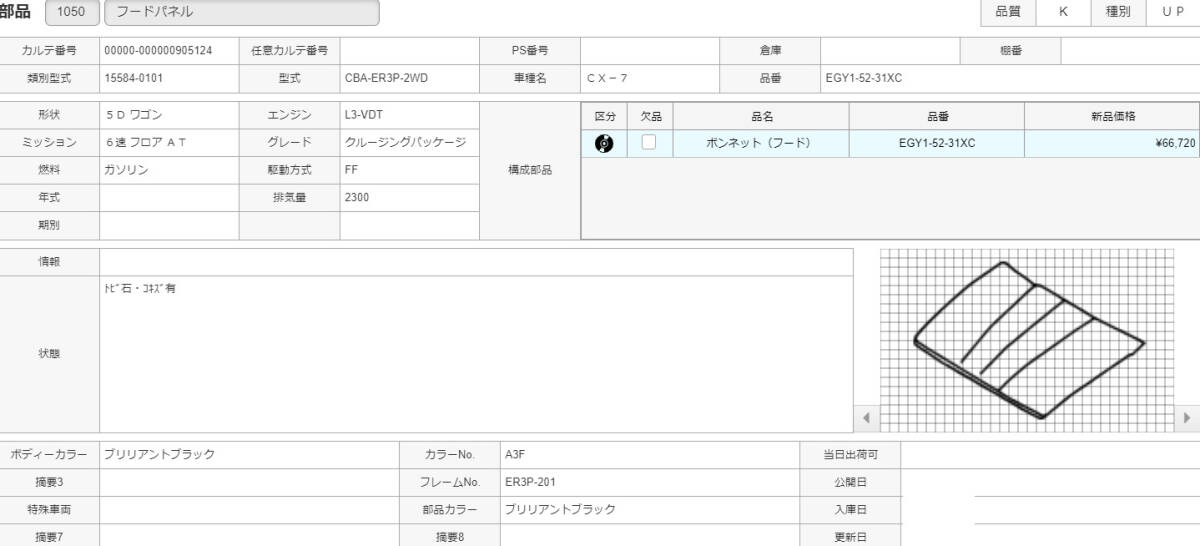This screenshot has height=546, width=1200.
Task: Click the disc icon in the 区分 column
Action: click(604, 143)
